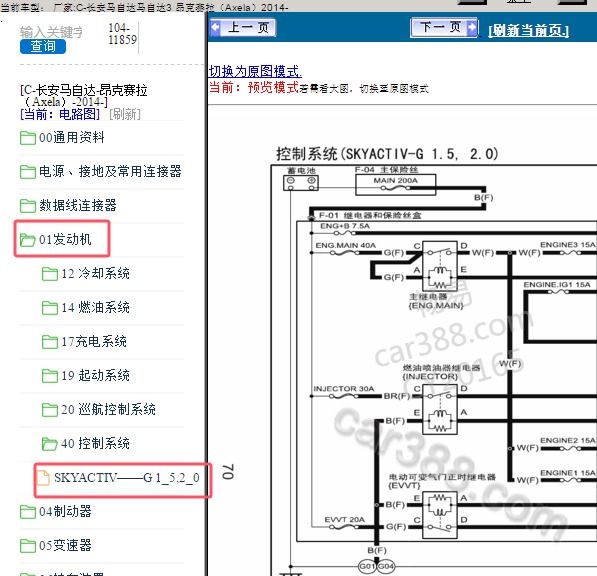597x576 pixels.
Task: Go to previous page with 上一页
Action: tap(242, 27)
